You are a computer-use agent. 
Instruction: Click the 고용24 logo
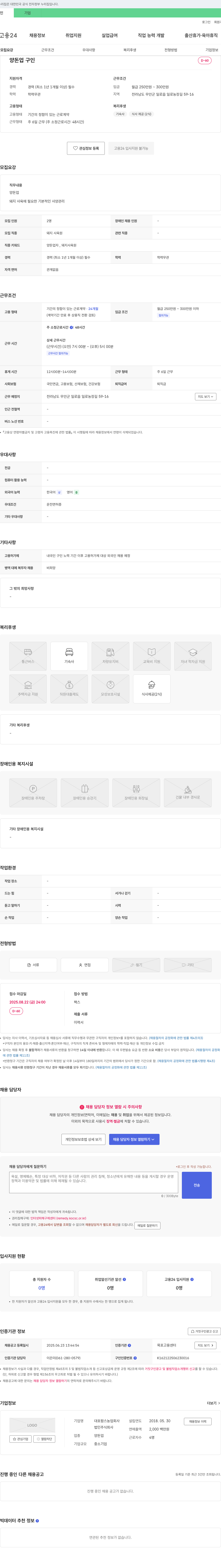pos(9,36)
